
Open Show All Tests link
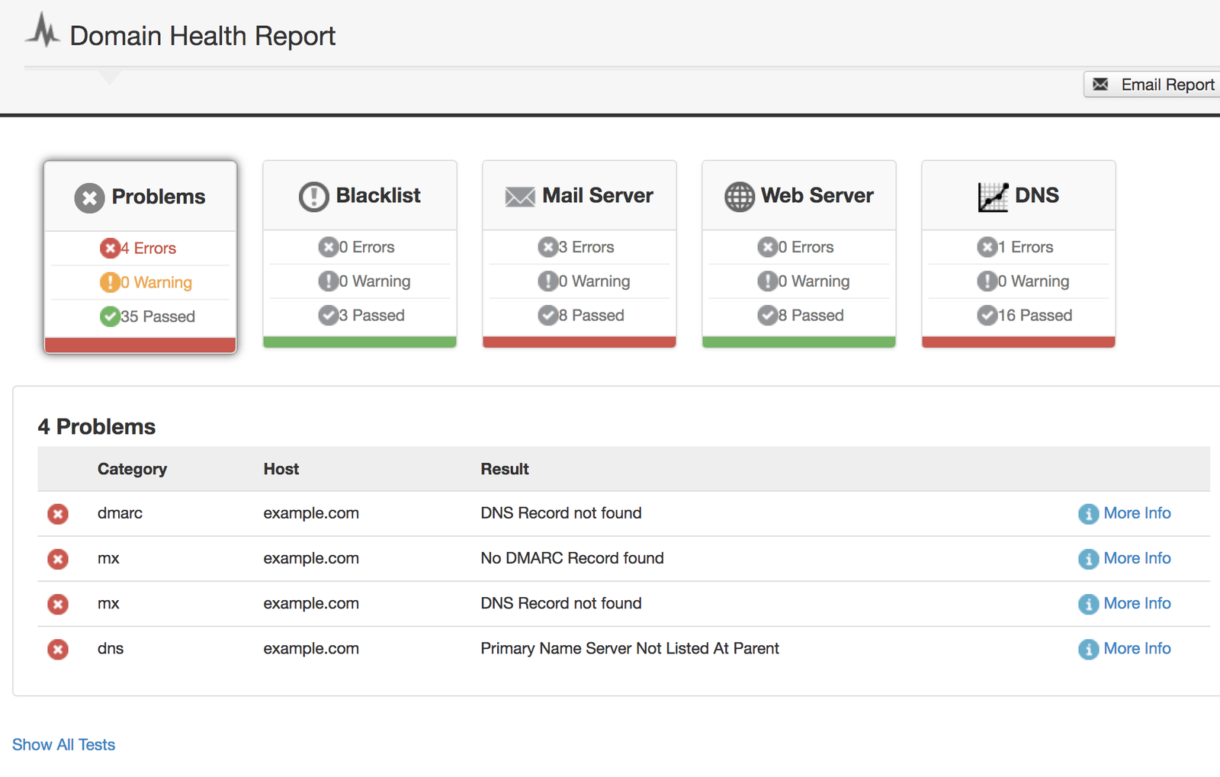(x=63, y=745)
